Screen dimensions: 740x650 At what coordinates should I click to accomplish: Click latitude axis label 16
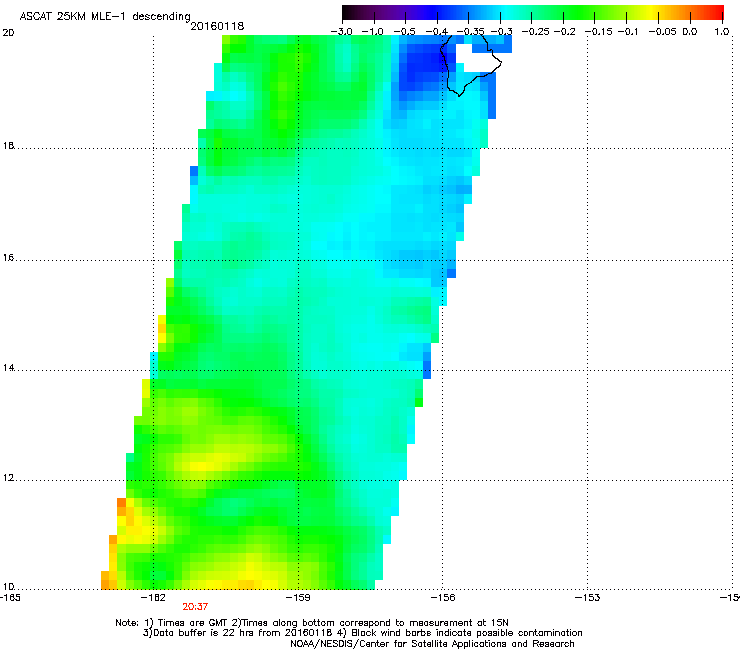click(8, 258)
